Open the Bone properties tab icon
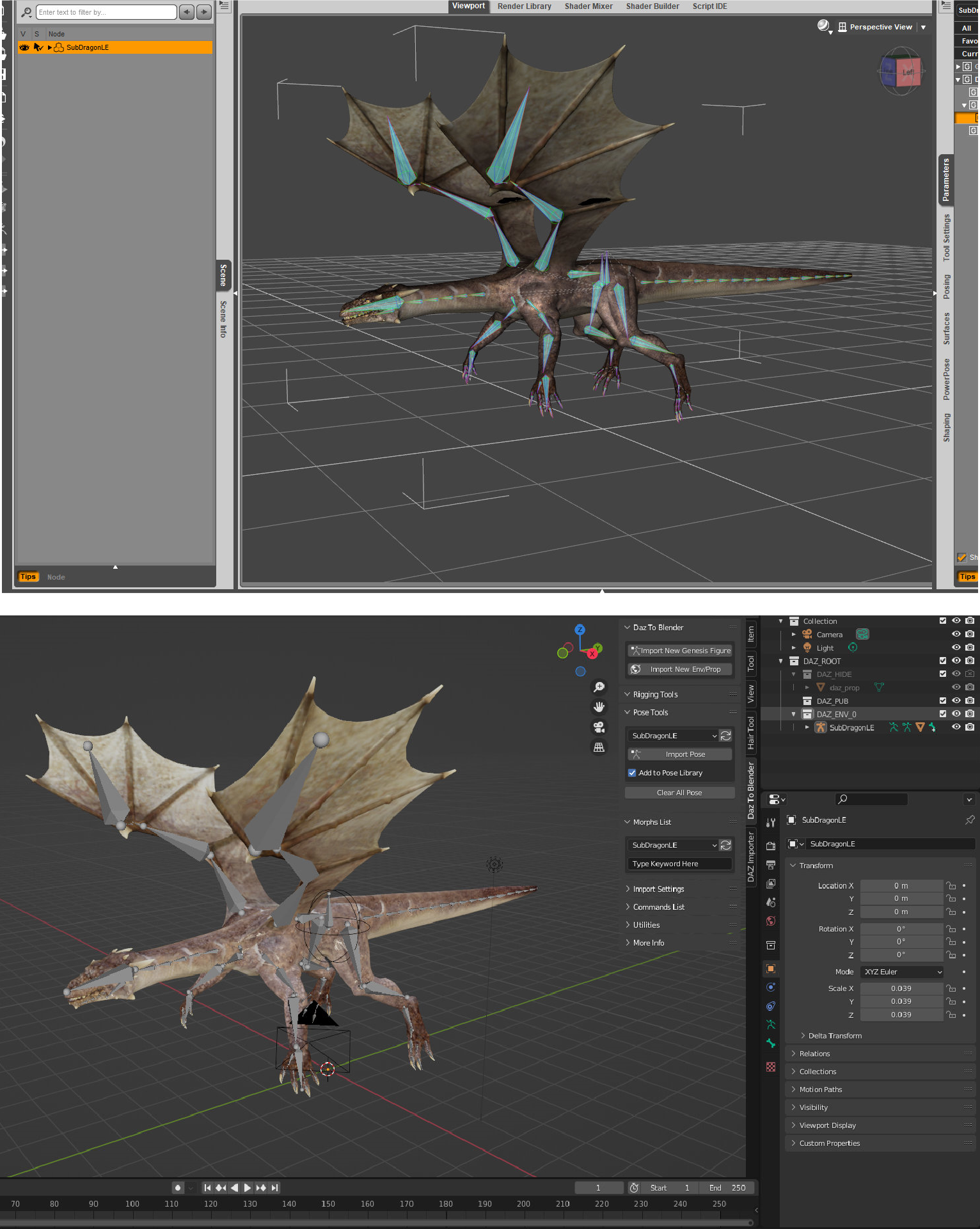Screen dimensions: 980x1229 click(771, 1043)
